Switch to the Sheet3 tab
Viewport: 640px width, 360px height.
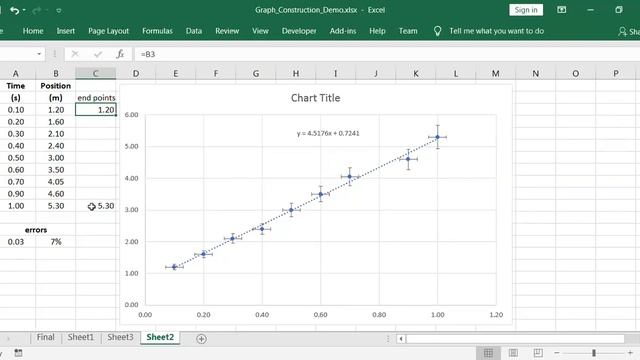(120, 337)
